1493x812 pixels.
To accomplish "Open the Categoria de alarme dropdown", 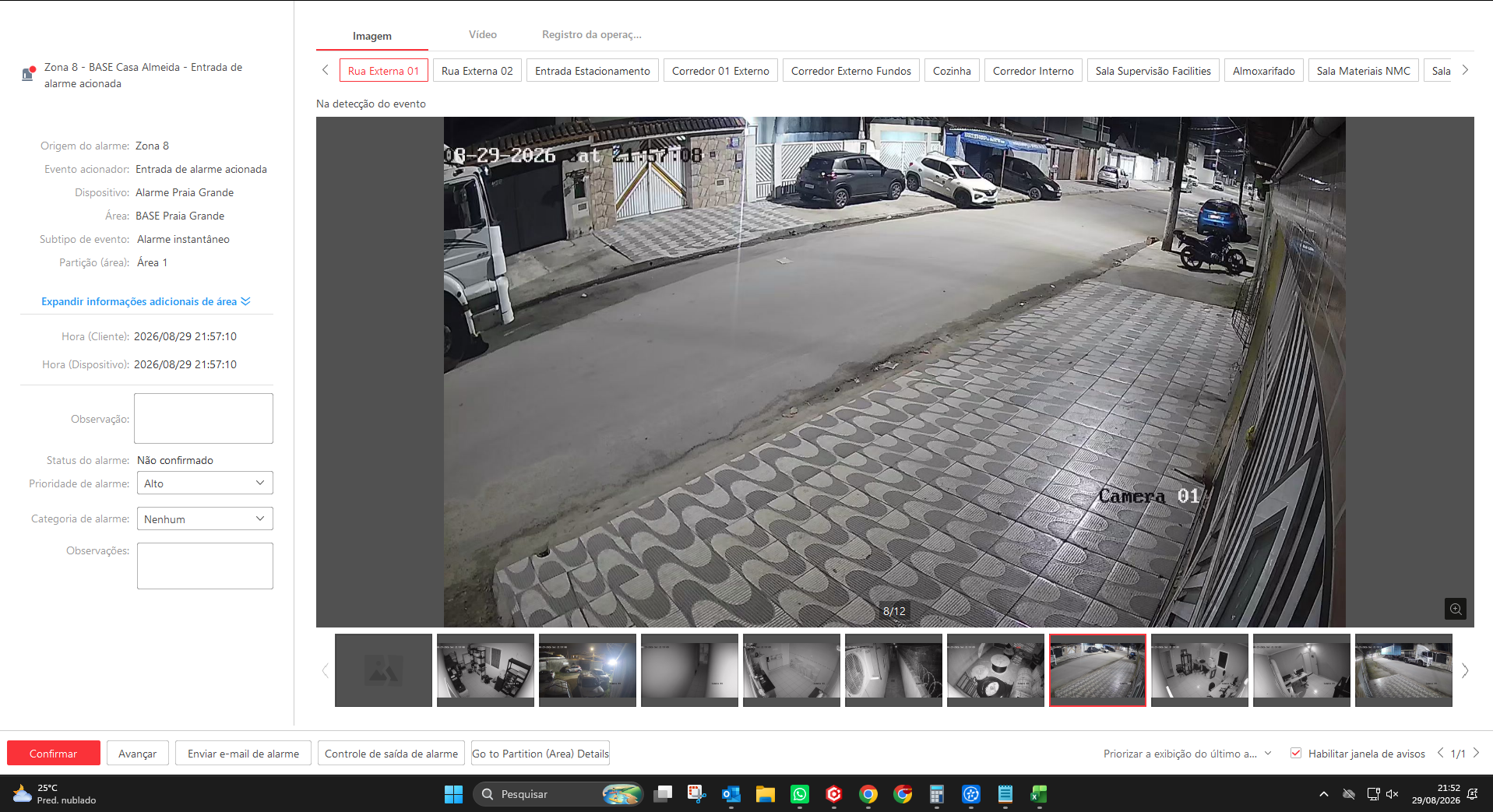I will point(205,518).
